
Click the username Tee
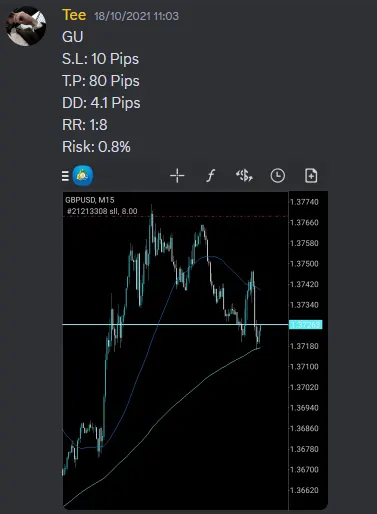[x=74, y=15]
